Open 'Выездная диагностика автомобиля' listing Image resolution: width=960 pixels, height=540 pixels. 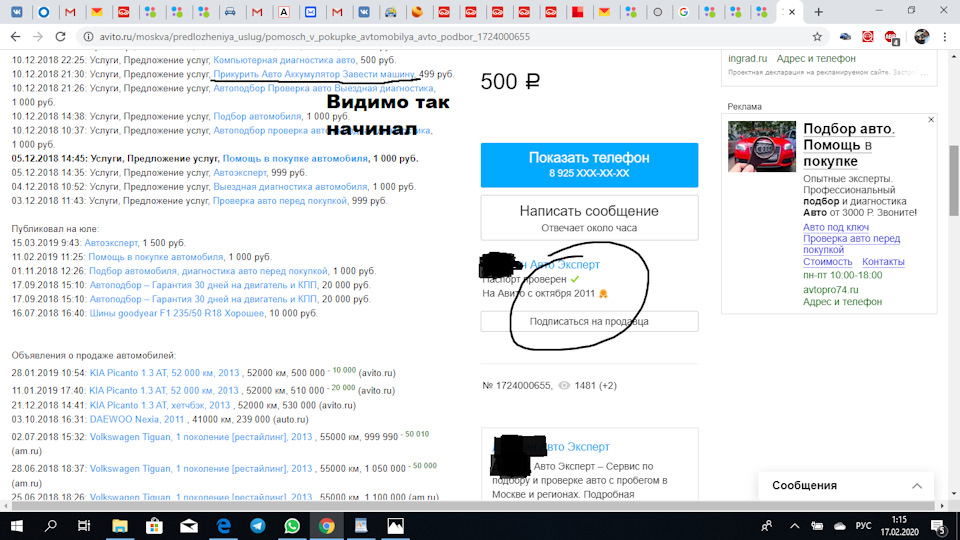[290, 187]
